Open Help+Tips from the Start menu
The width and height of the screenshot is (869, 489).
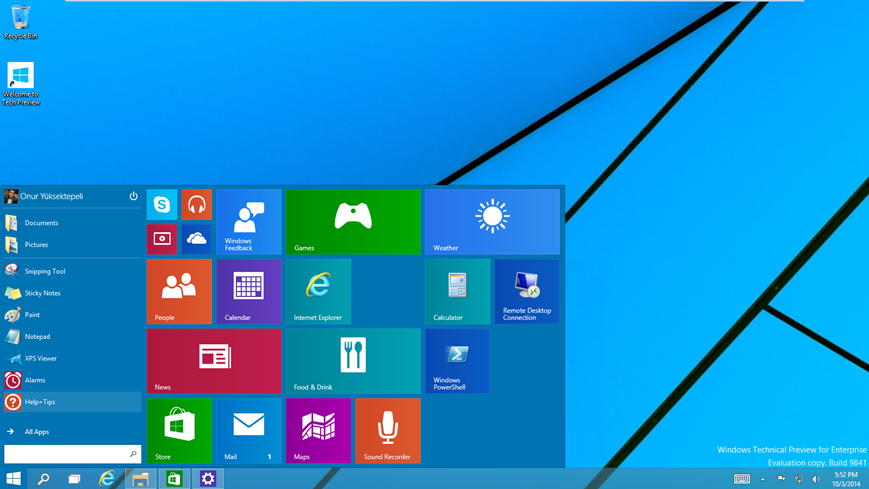72,402
